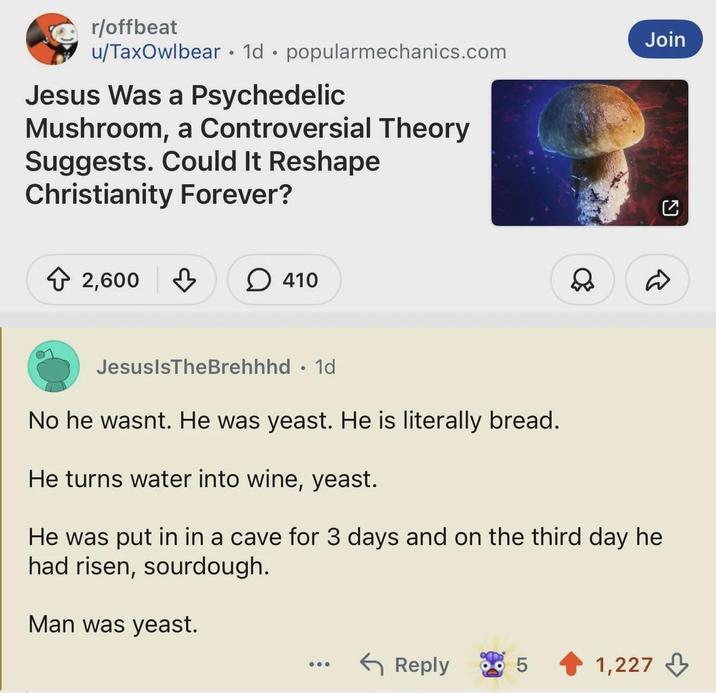Read the post title about psychedelic mushroom
The height and width of the screenshot is (693, 716).
click(247, 144)
